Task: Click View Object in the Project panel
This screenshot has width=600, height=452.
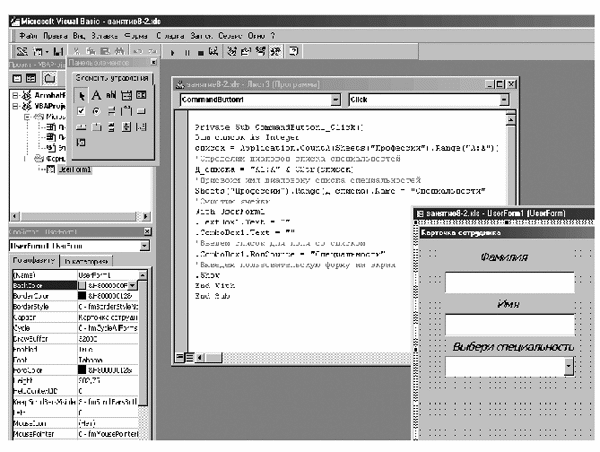Action: [x=31, y=78]
